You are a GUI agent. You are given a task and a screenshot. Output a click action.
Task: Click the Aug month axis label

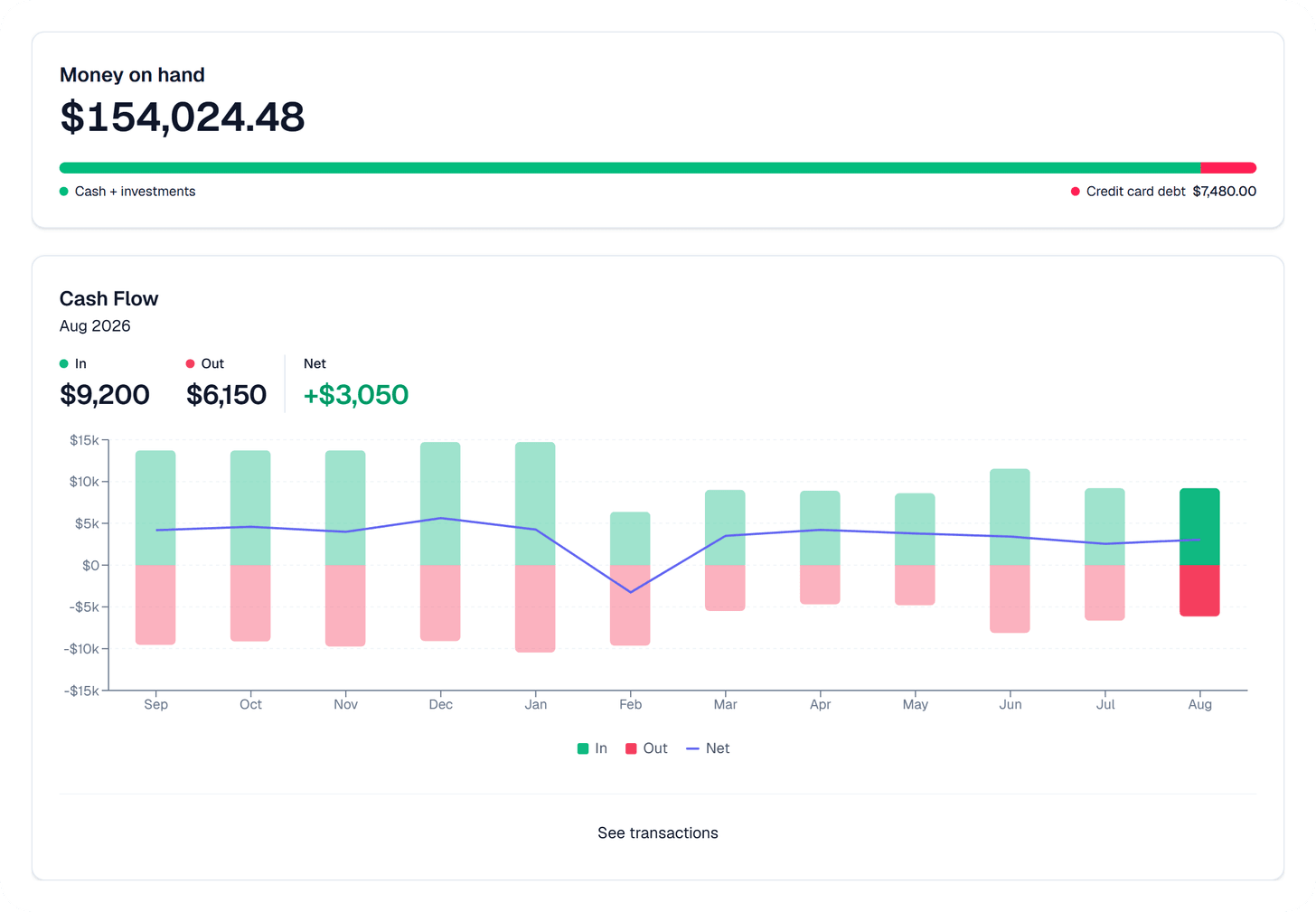pyautogui.click(x=1199, y=704)
